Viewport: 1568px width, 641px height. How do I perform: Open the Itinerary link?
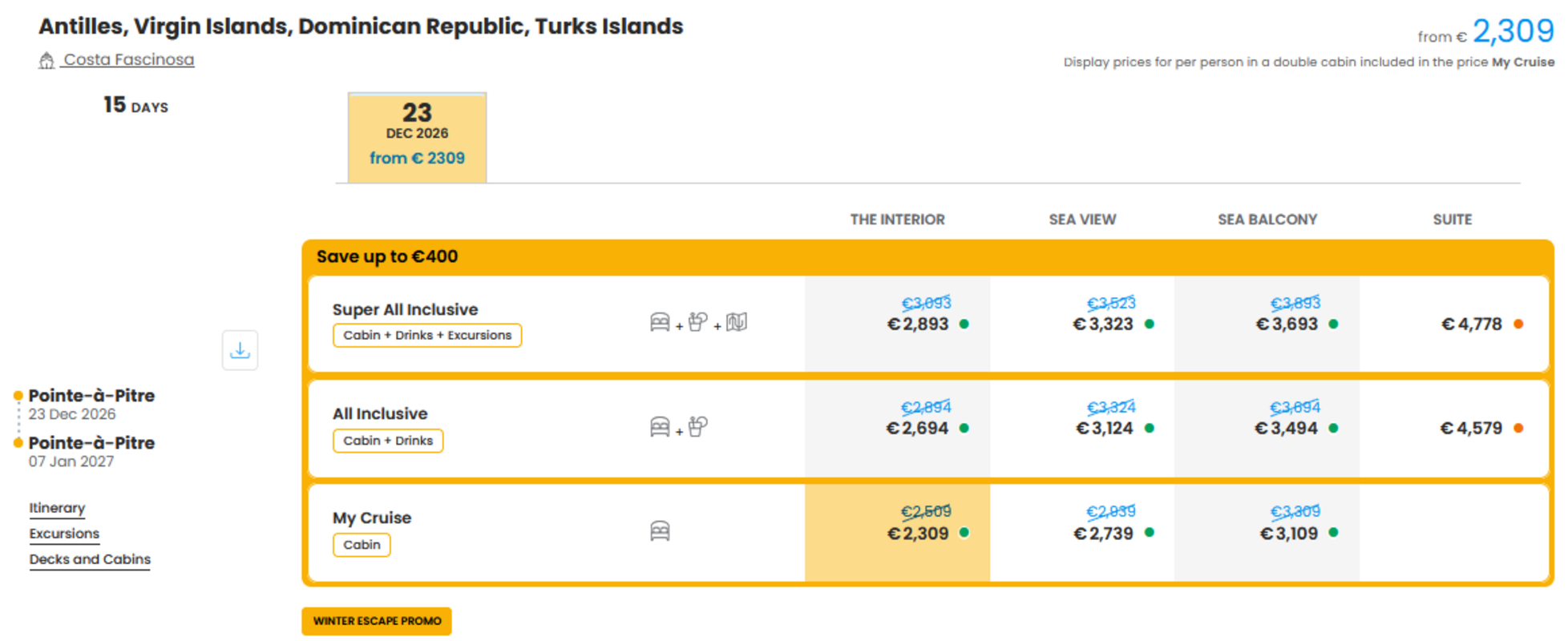pos(57,508)
